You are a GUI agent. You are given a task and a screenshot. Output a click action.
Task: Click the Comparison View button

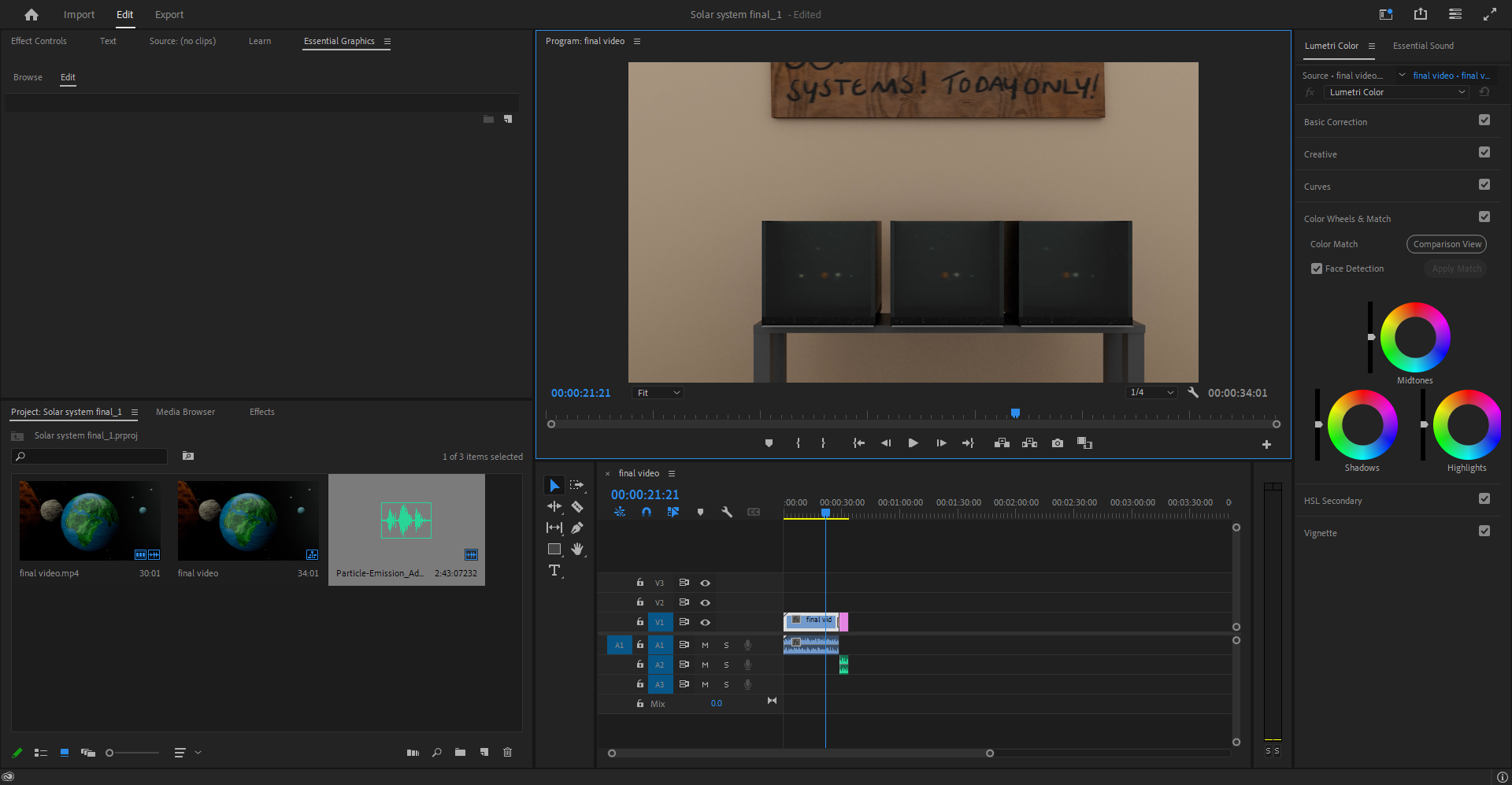pyautogui.click(x=1447, y=244)
